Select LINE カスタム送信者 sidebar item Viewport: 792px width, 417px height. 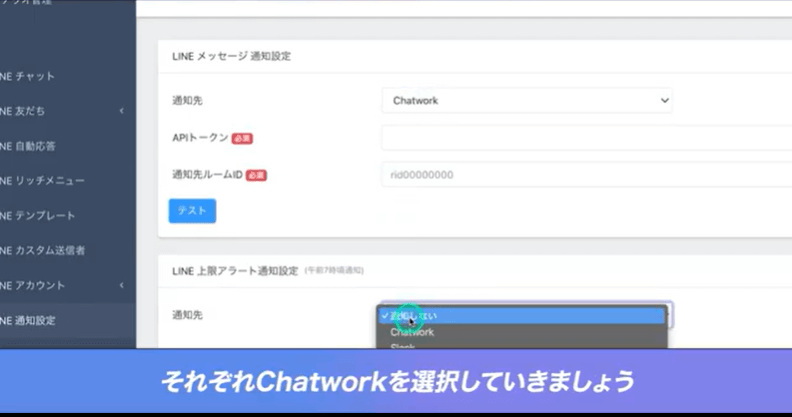(44, 250)
